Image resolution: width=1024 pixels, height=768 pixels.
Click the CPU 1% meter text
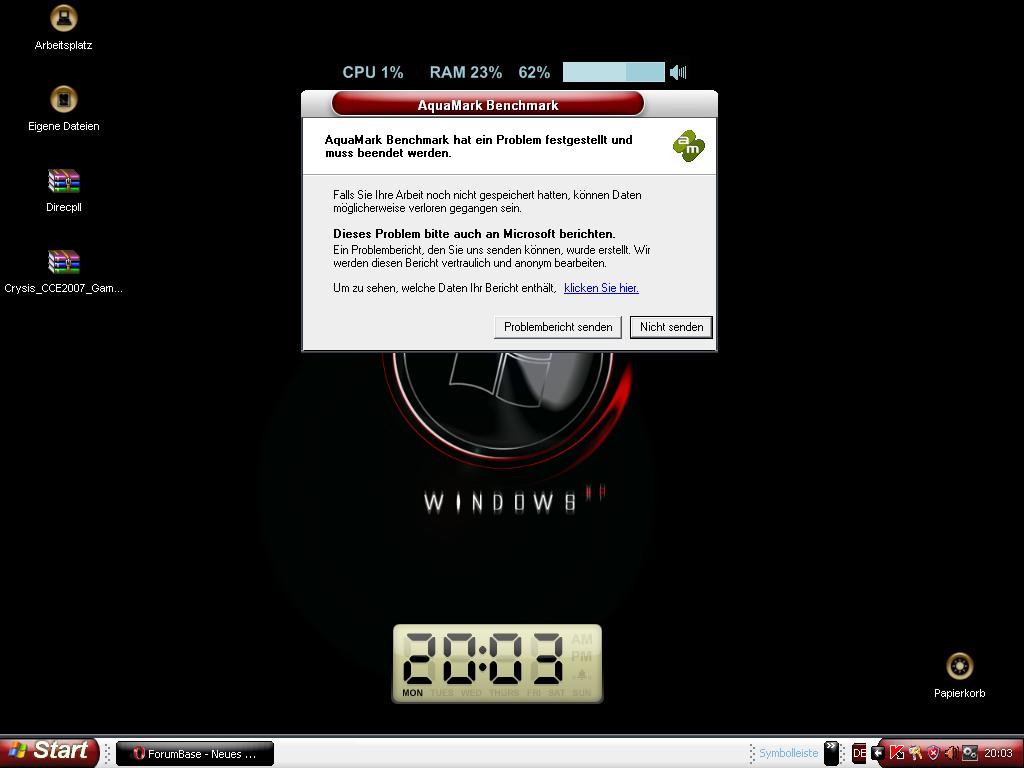point(373,72)
